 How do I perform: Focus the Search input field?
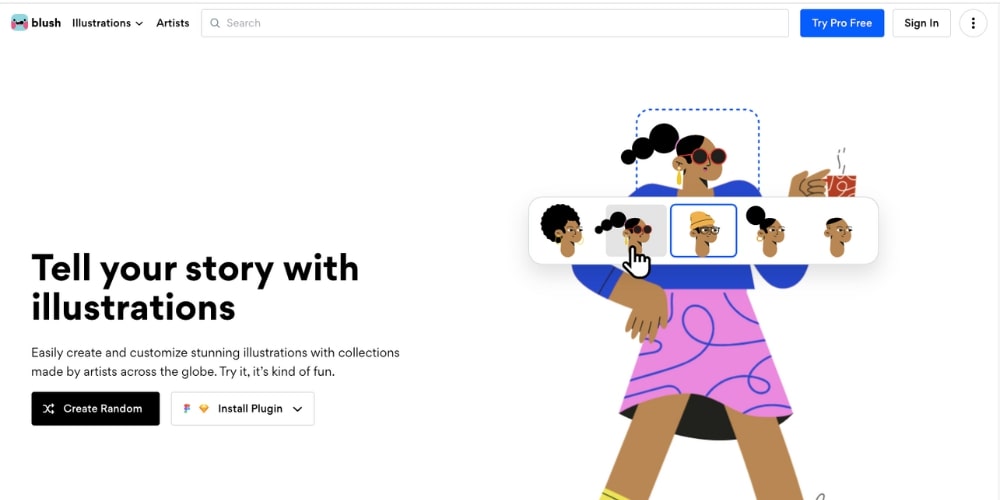tap(495, 23)
